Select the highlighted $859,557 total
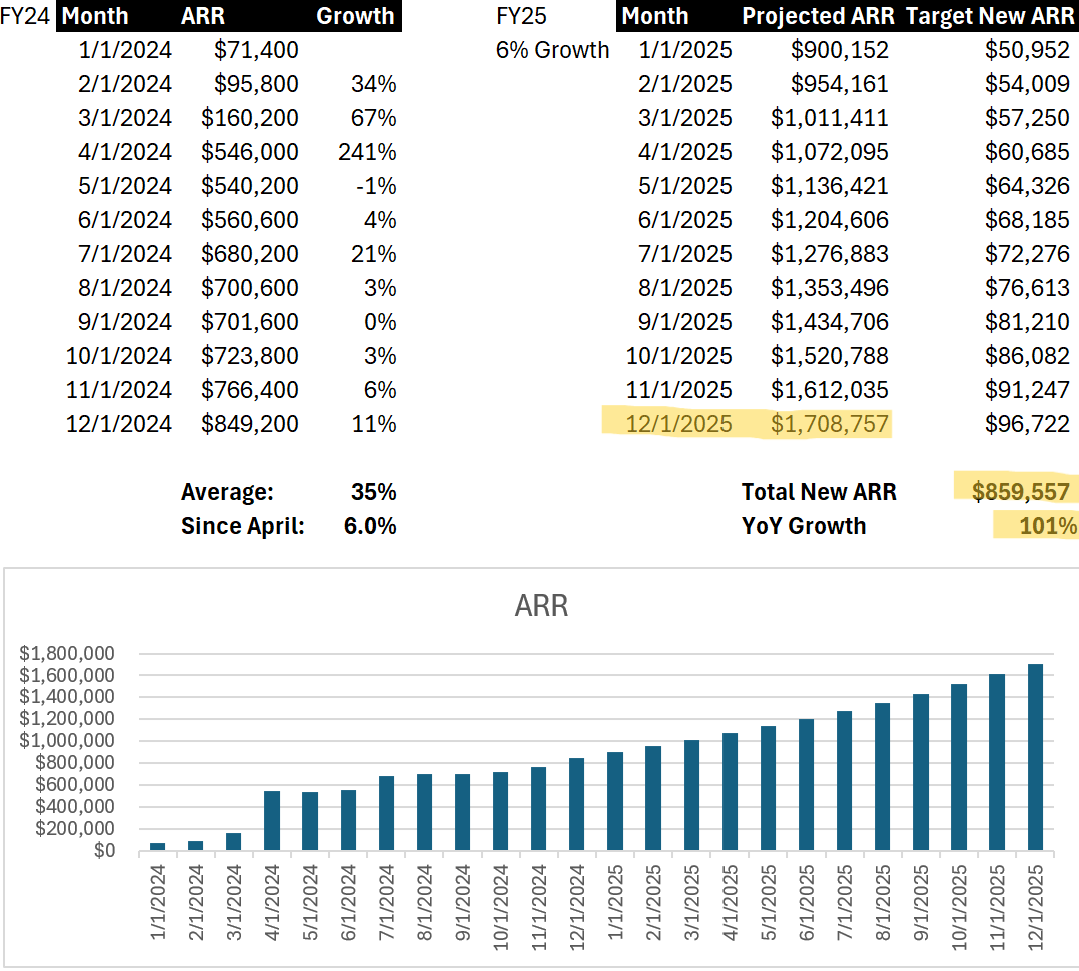 tap(1021, 492)
